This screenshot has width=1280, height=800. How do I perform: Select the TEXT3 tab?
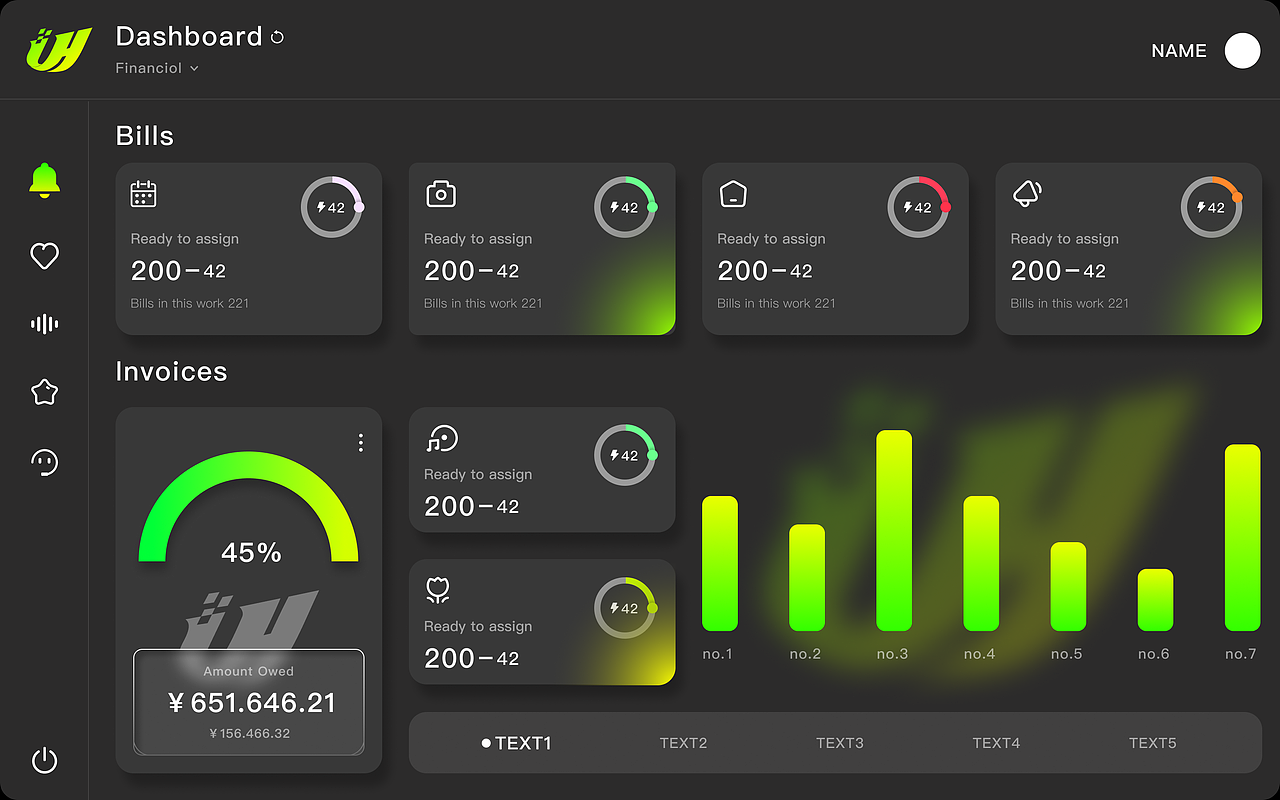pyautogui.click(x=840, y=743)
